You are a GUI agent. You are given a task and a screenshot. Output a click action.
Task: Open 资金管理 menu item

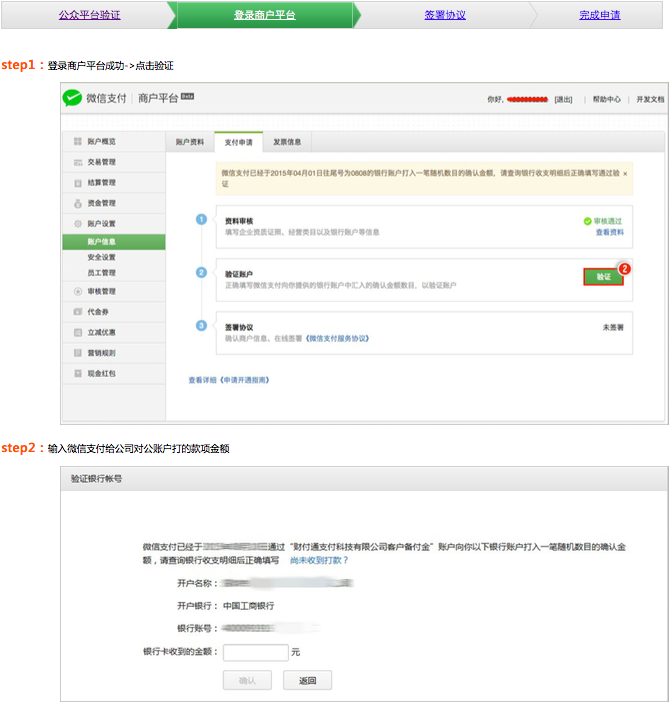click(114, 203)
